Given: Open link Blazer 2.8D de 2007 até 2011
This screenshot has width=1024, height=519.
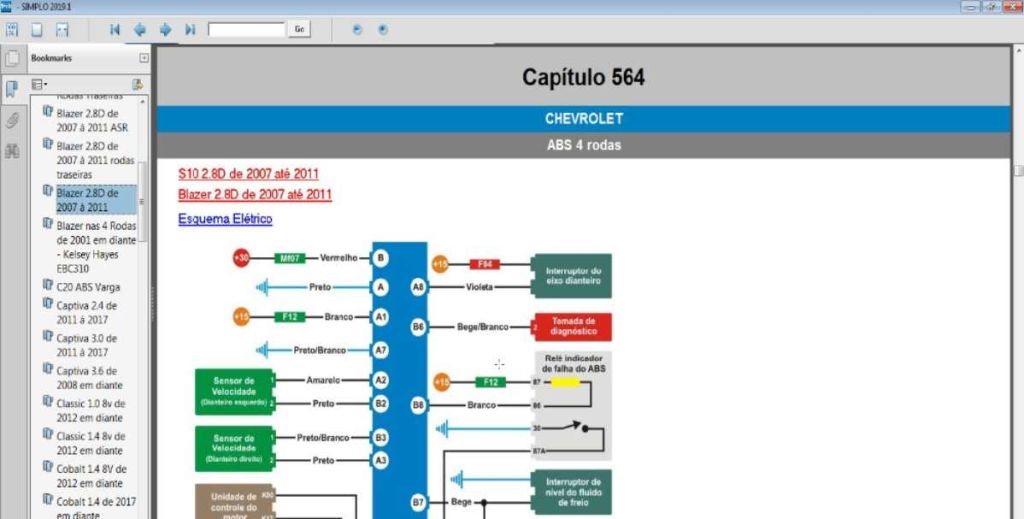Looking at the screenshot, I should pos(255,195).
